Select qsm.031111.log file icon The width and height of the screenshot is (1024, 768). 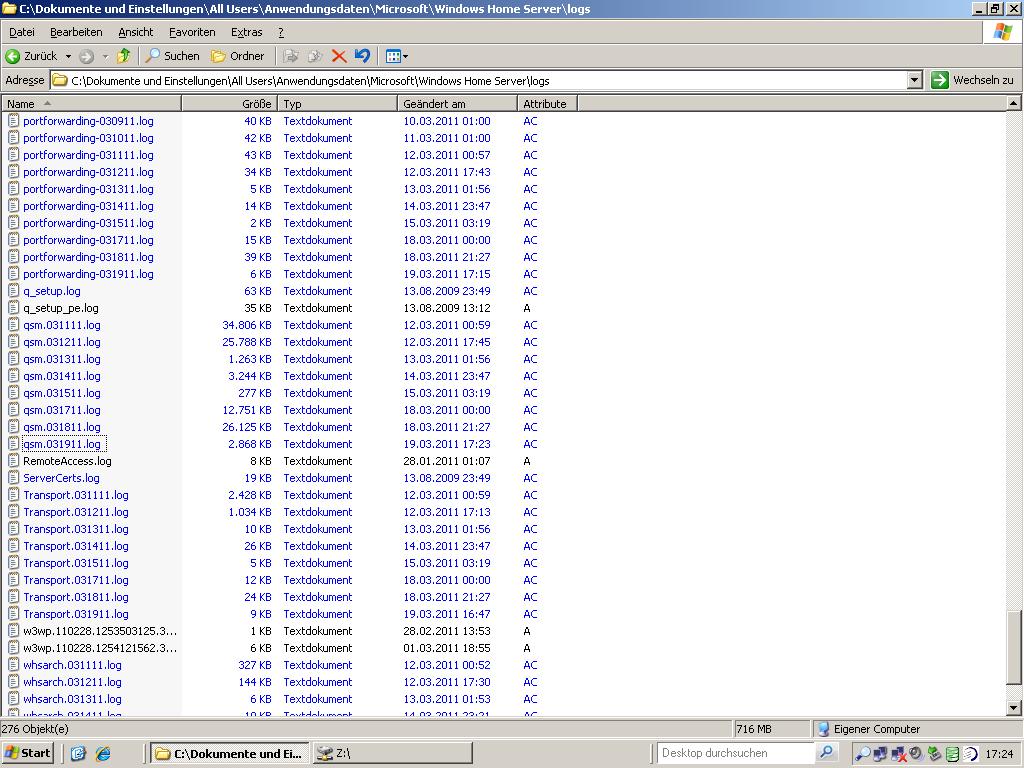[x=14, y=325]
